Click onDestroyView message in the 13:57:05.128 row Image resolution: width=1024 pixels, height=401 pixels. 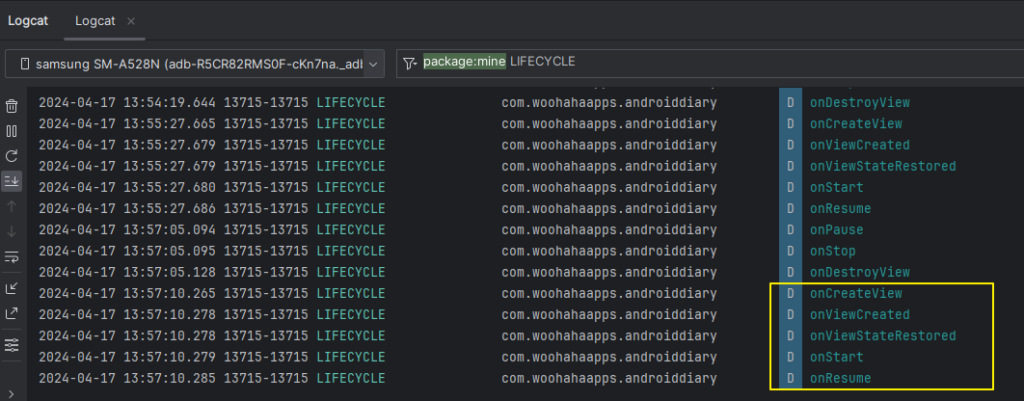859,272
